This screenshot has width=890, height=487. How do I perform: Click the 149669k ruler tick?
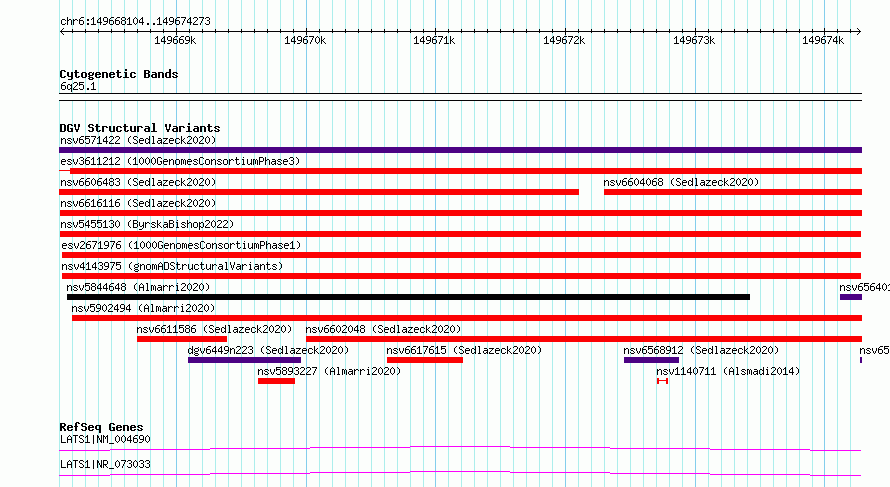pyautogui.click(x=175, y=40)
